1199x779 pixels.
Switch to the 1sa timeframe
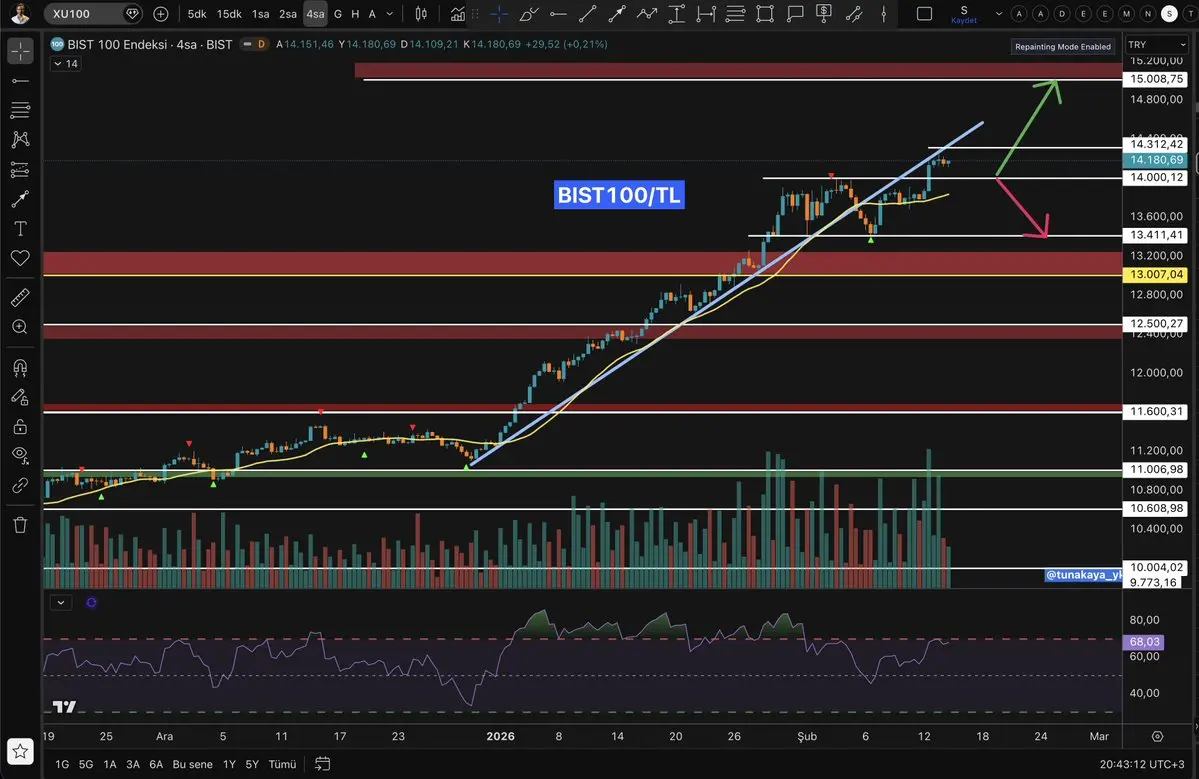click(261, 14)
